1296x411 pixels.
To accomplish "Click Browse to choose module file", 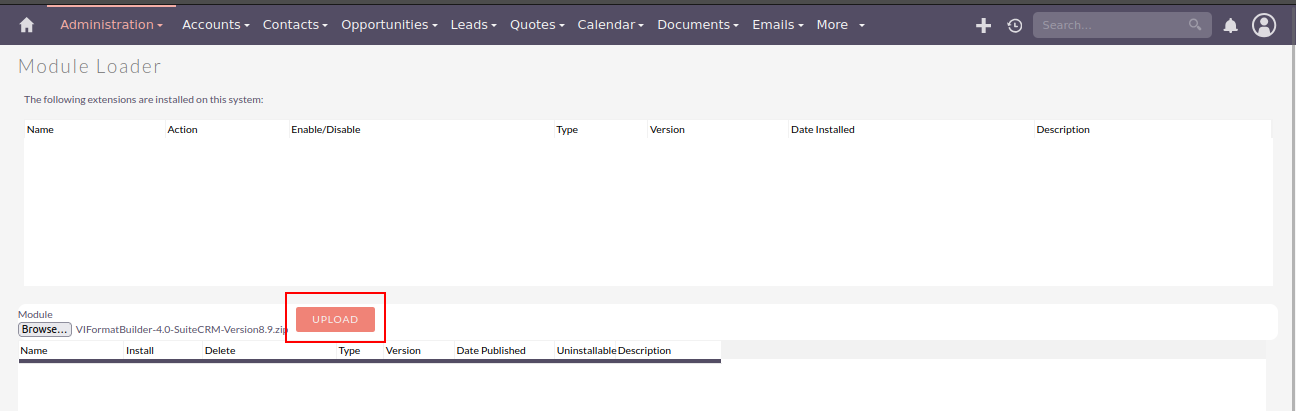I will (x=45, y=329).
